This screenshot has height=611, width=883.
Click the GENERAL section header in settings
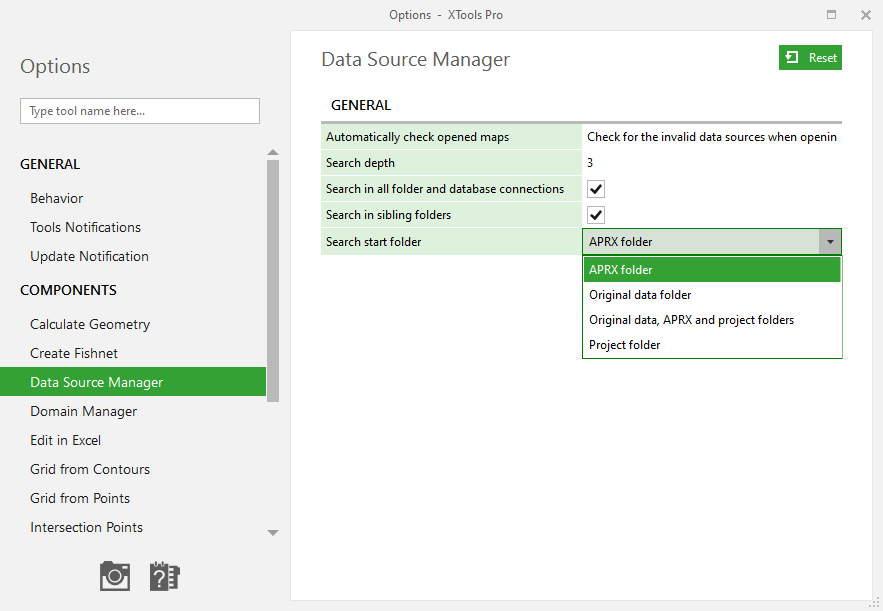(361, 105)
